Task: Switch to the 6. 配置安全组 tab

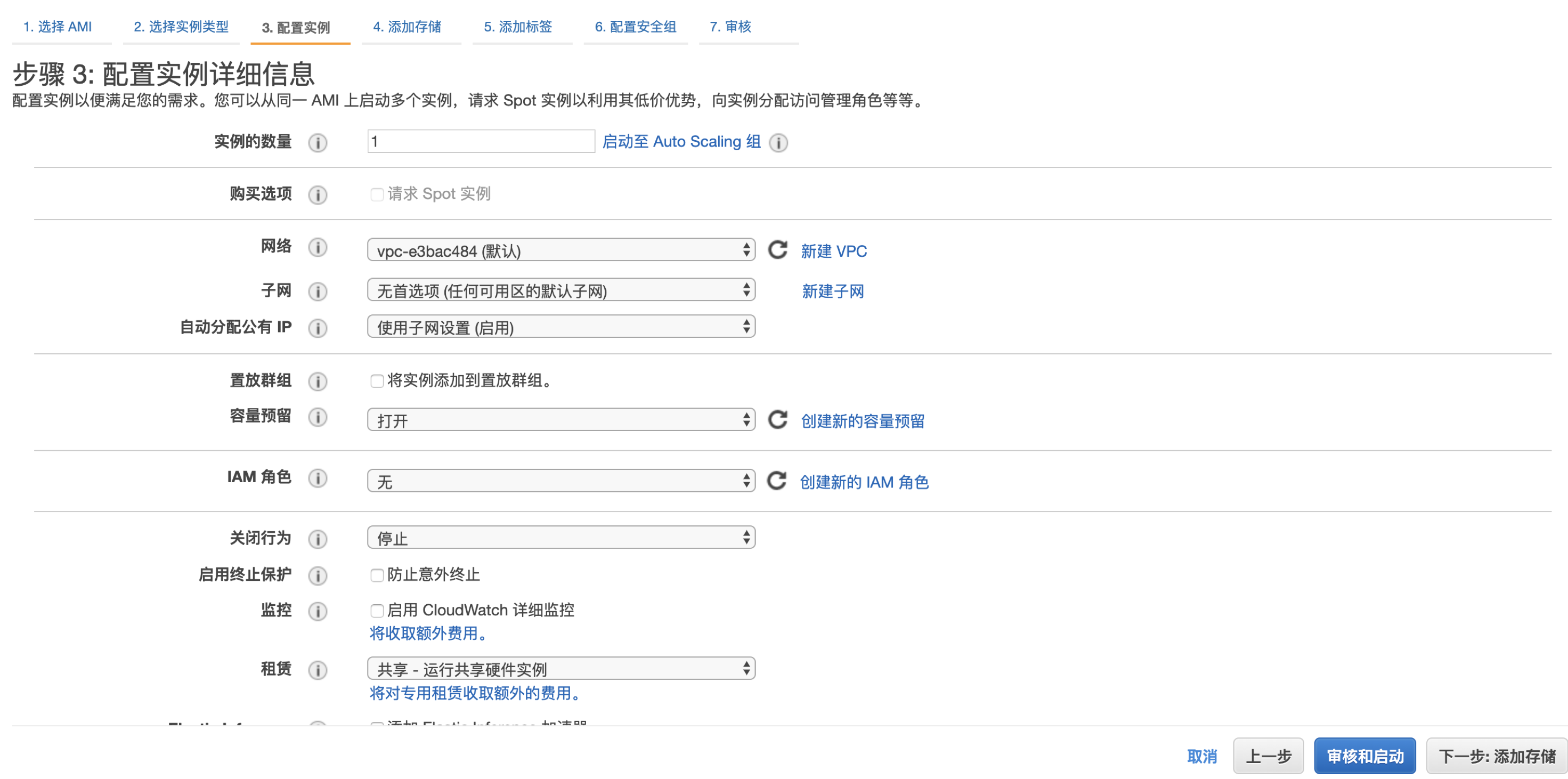Action: click(635, 27)
